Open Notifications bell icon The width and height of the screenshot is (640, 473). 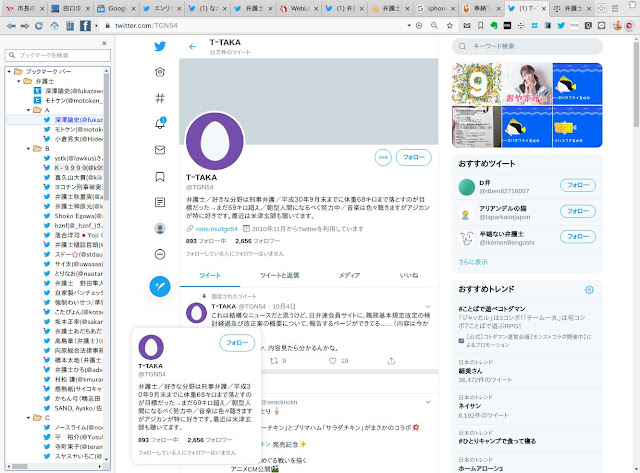(x=160, y=123)
